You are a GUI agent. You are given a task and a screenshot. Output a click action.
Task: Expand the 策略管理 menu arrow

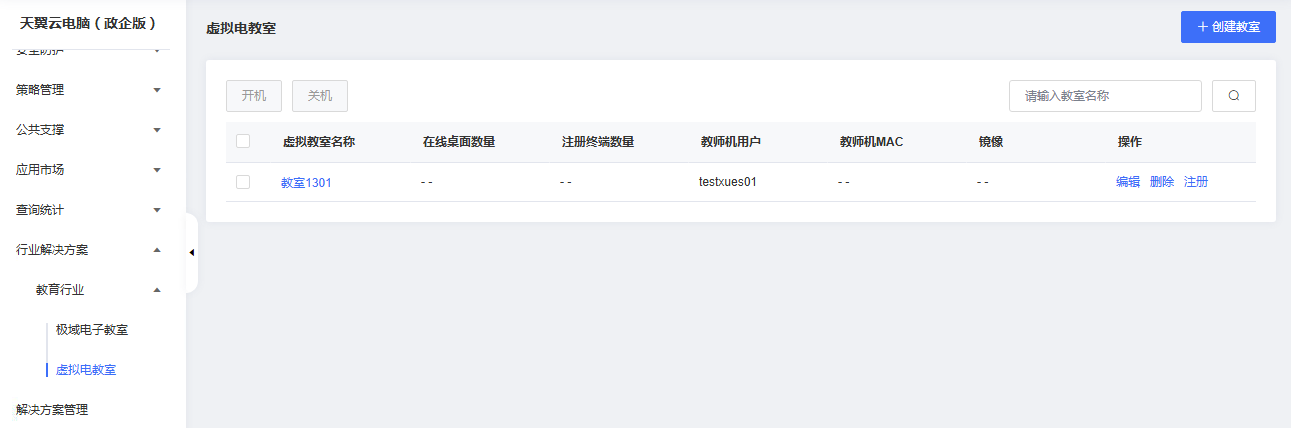tap(157, 90)
